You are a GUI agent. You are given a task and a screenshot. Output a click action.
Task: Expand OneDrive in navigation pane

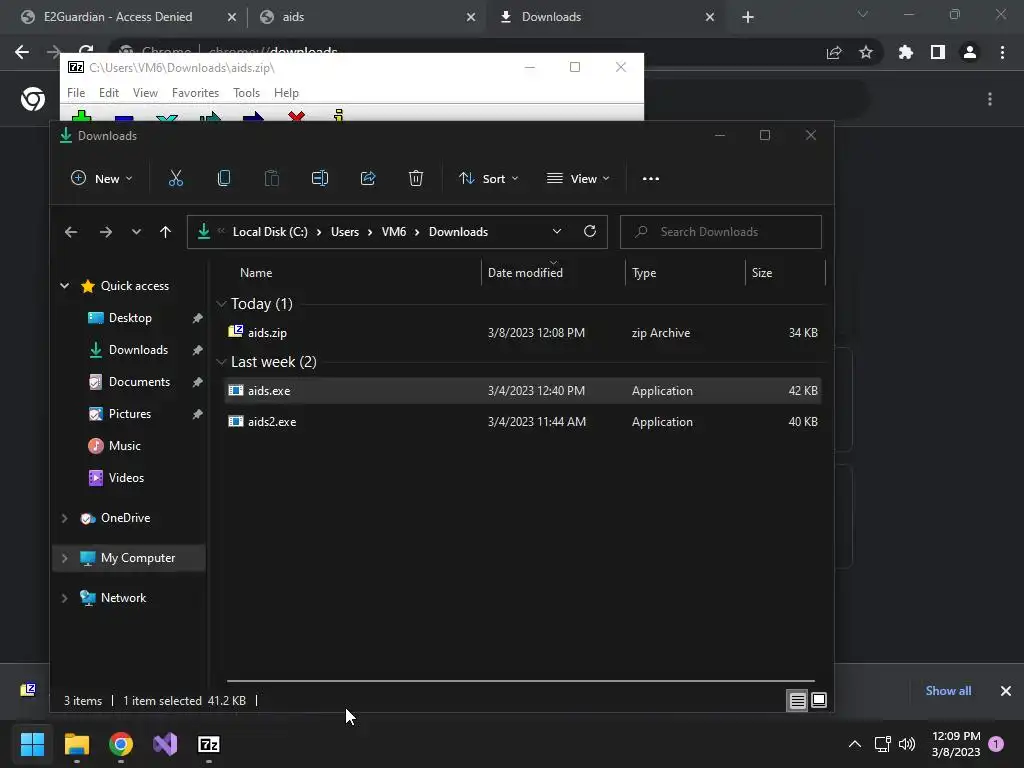[x=65, y=518]
